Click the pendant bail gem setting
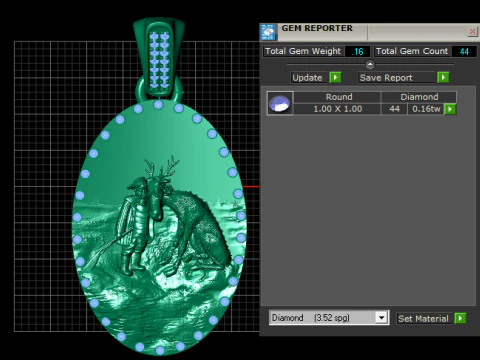 [159, 60]
